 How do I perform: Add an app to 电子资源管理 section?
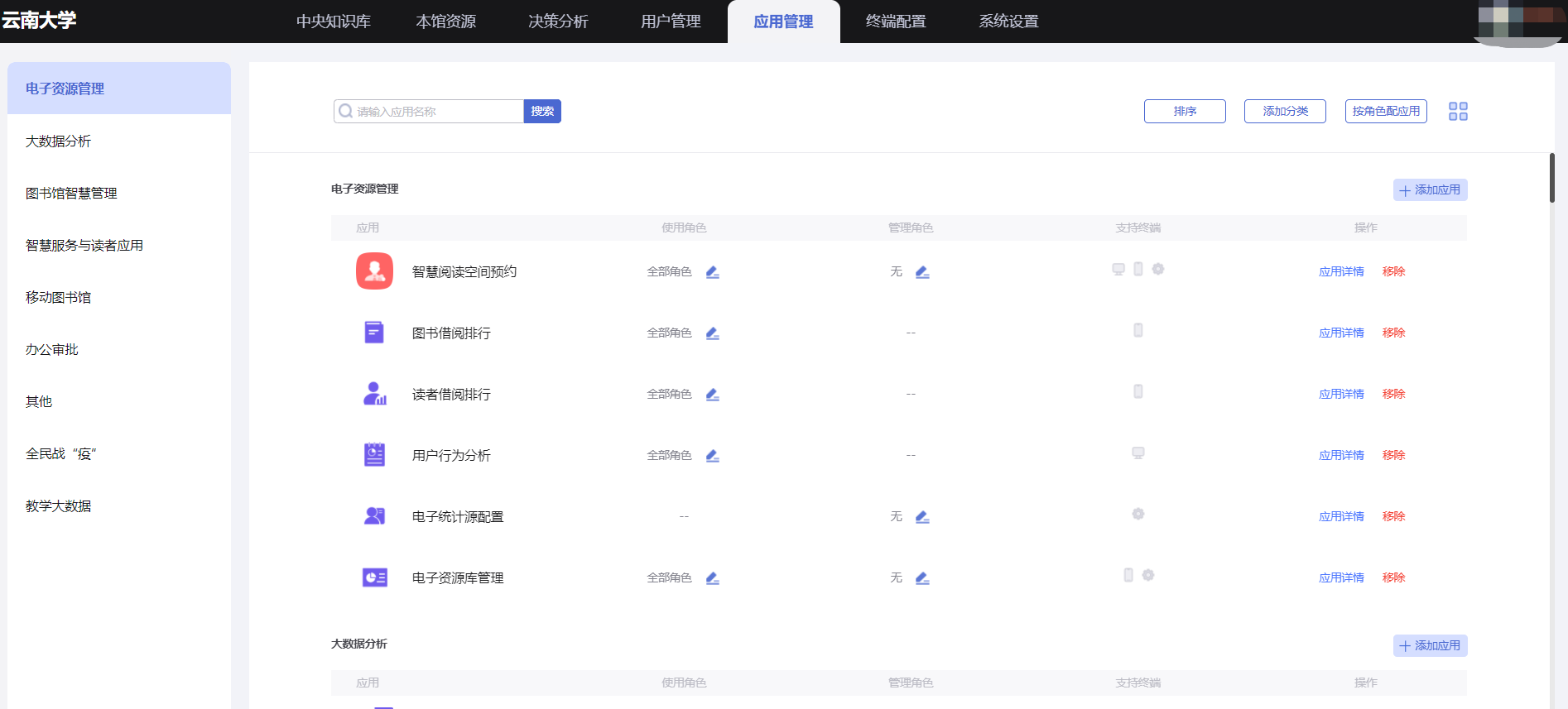(1430, 190)
